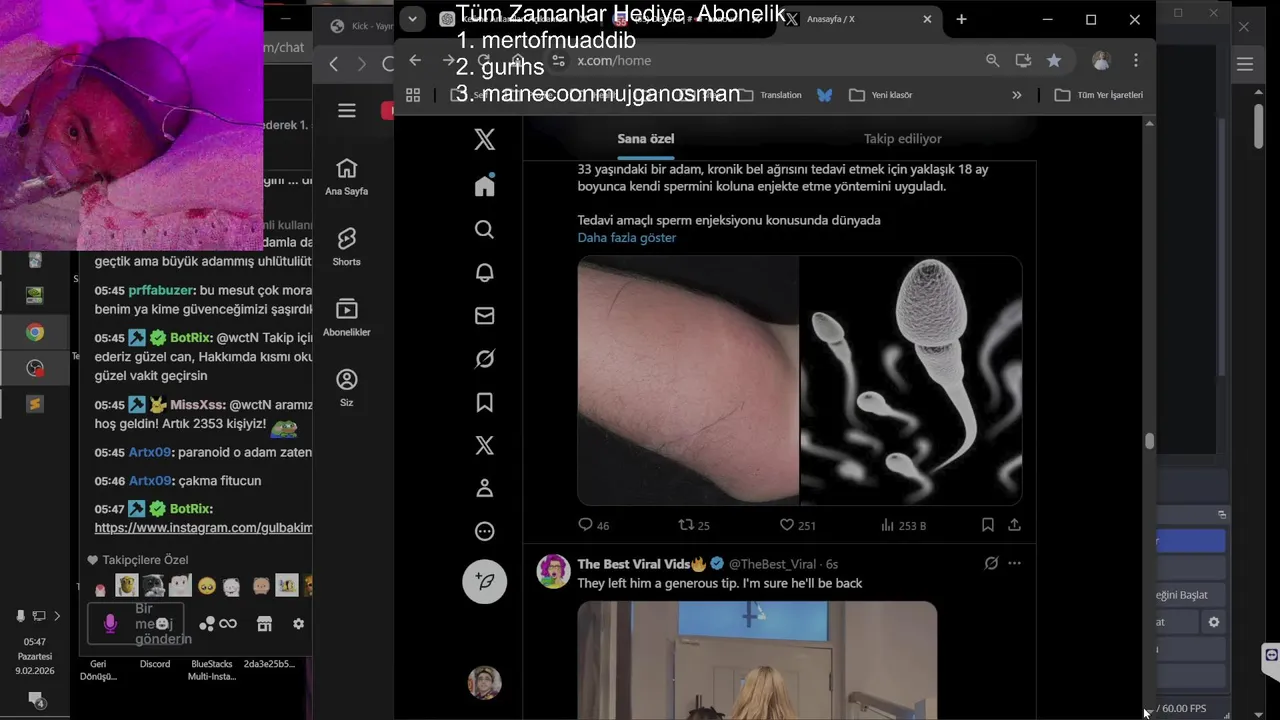Open more options on Viral Vids post
This screenshot has height=720, width=1280.
[1014, 563]
